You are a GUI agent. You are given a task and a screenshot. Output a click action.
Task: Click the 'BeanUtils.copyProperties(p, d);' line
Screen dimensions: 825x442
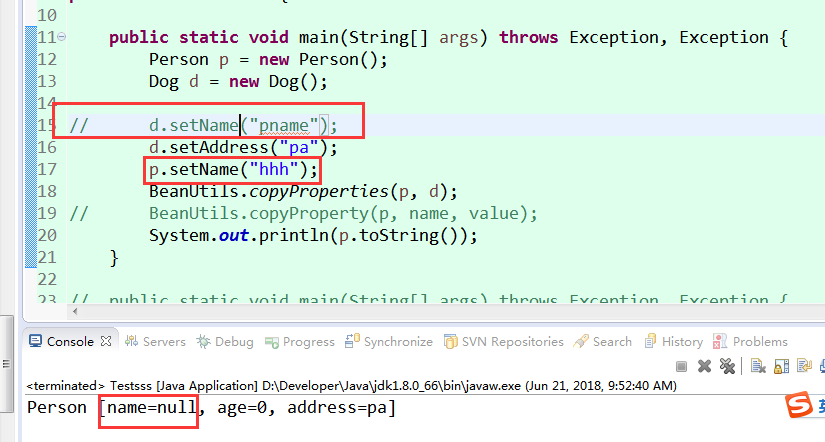[303, 192]
